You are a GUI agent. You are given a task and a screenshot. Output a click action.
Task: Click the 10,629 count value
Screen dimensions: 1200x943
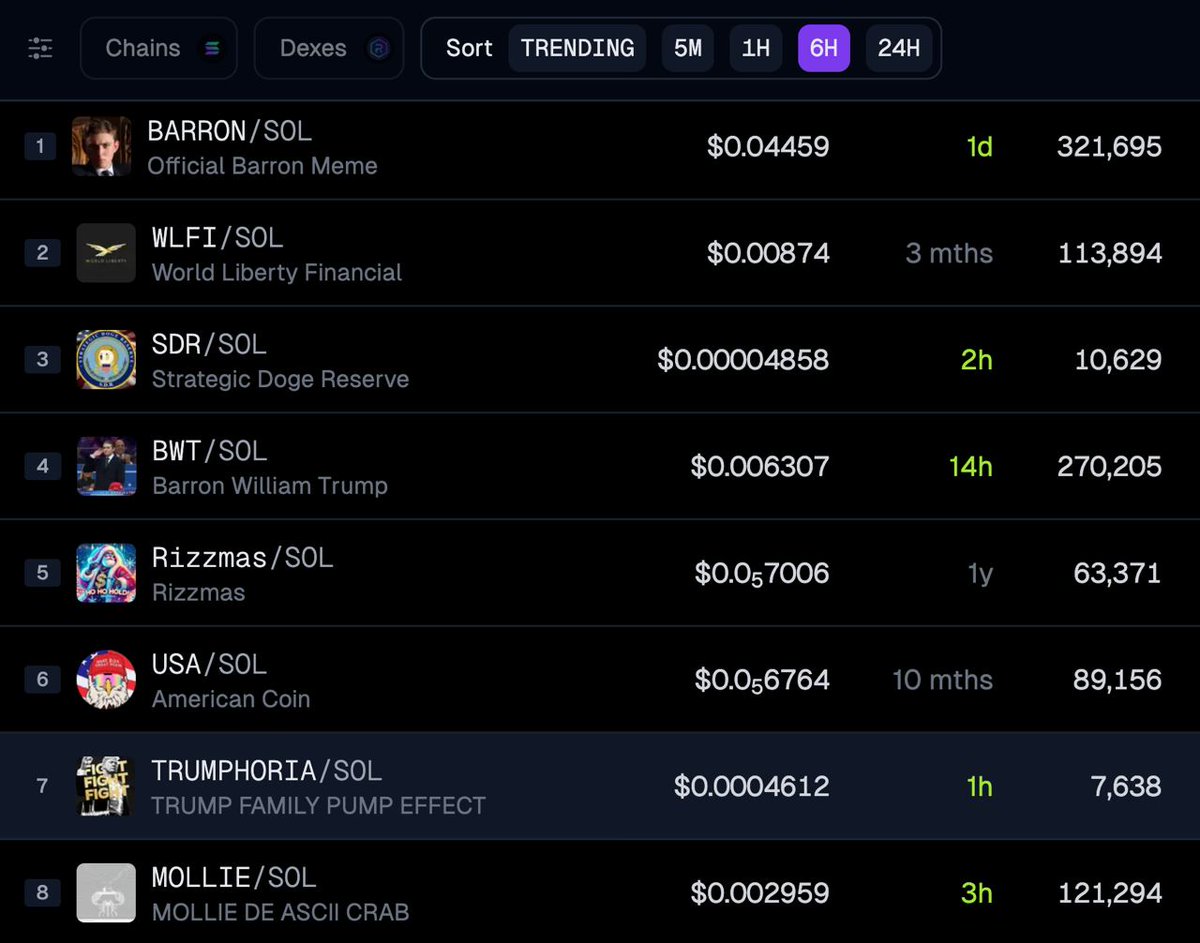tap(1118, 360)
